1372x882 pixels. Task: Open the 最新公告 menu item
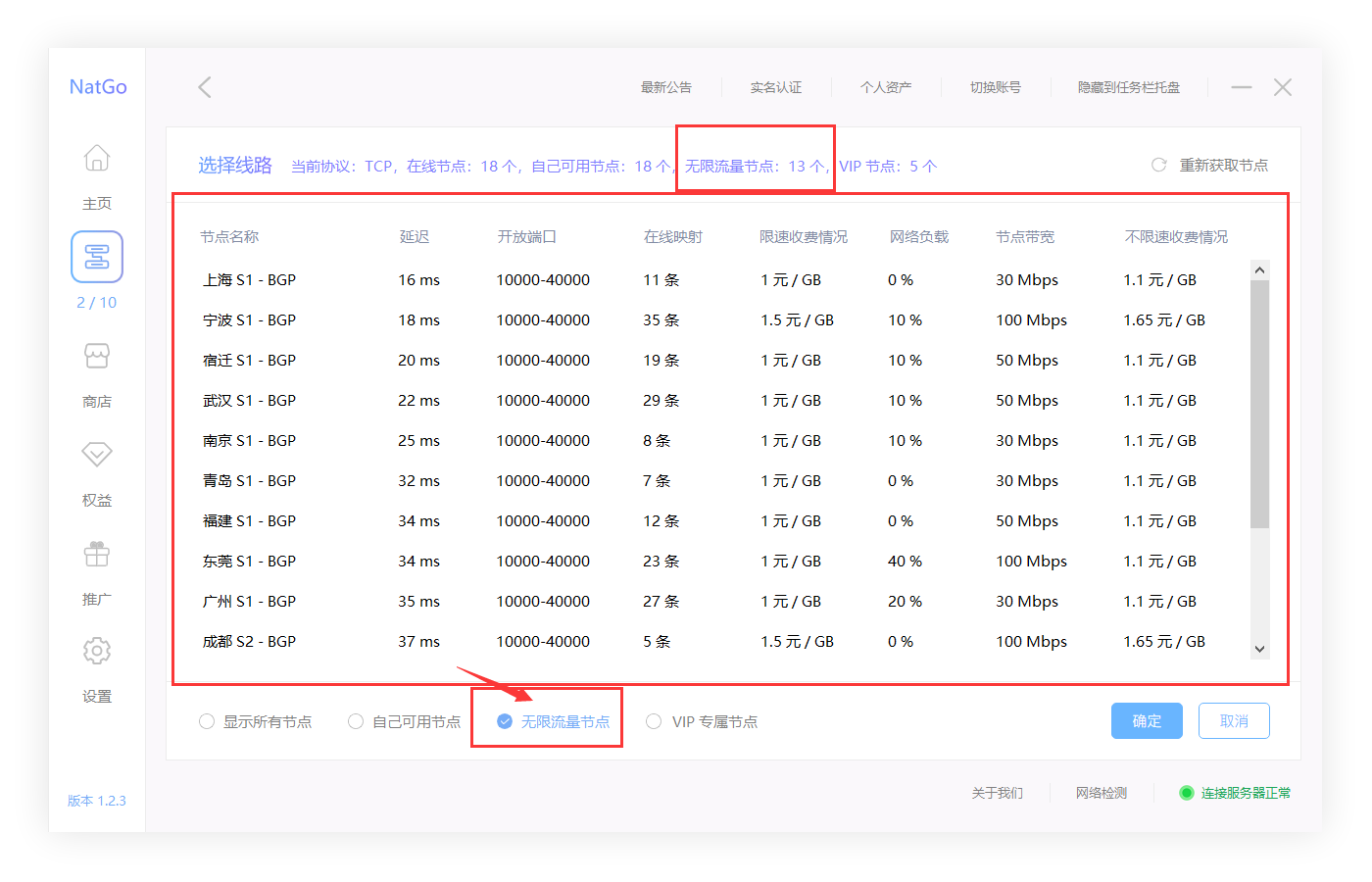click(x=666, y=87)
